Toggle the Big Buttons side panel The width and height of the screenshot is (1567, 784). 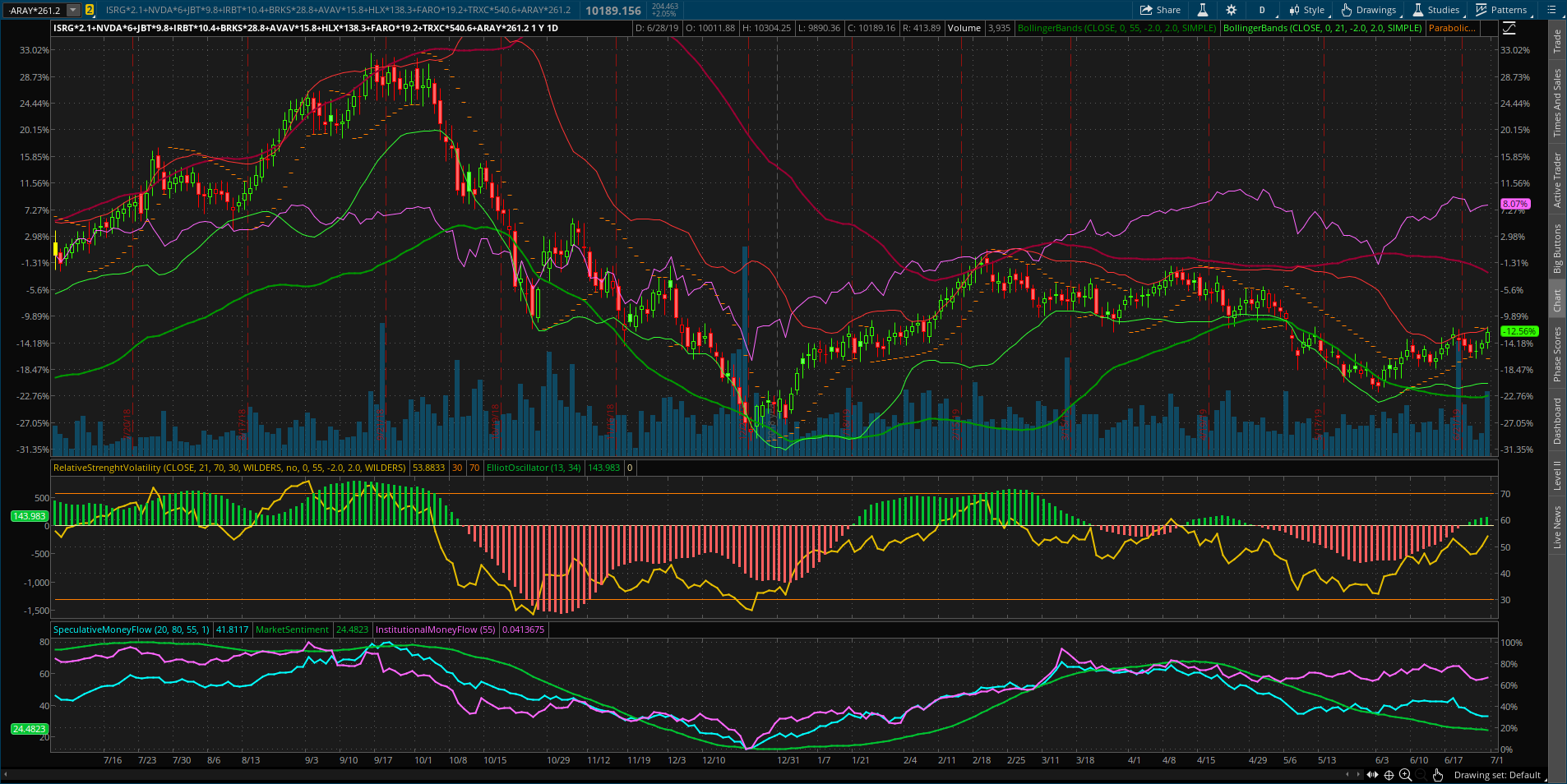pos(1557,249)
